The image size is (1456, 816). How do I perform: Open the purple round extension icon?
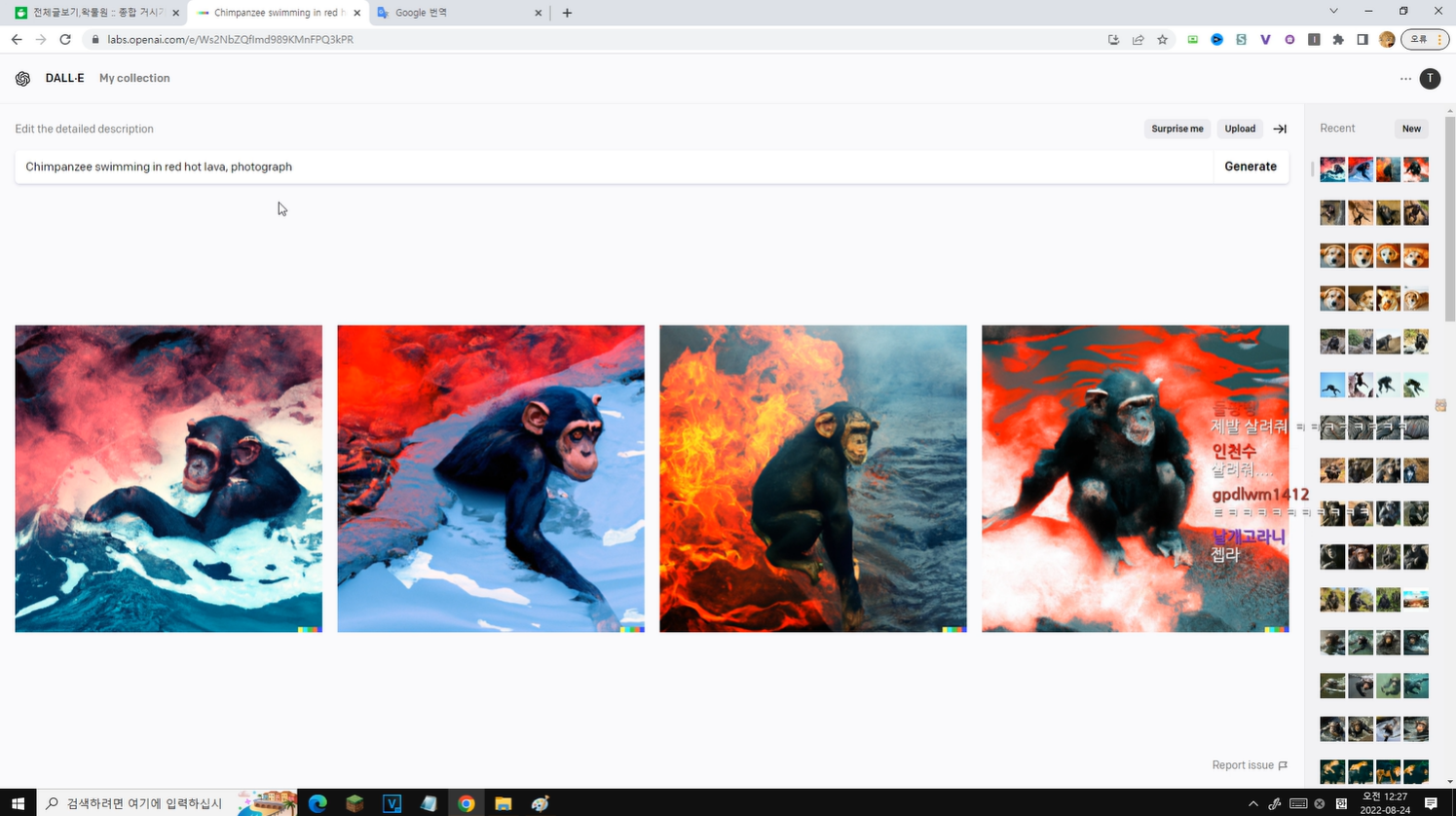tap(1289, 40)
